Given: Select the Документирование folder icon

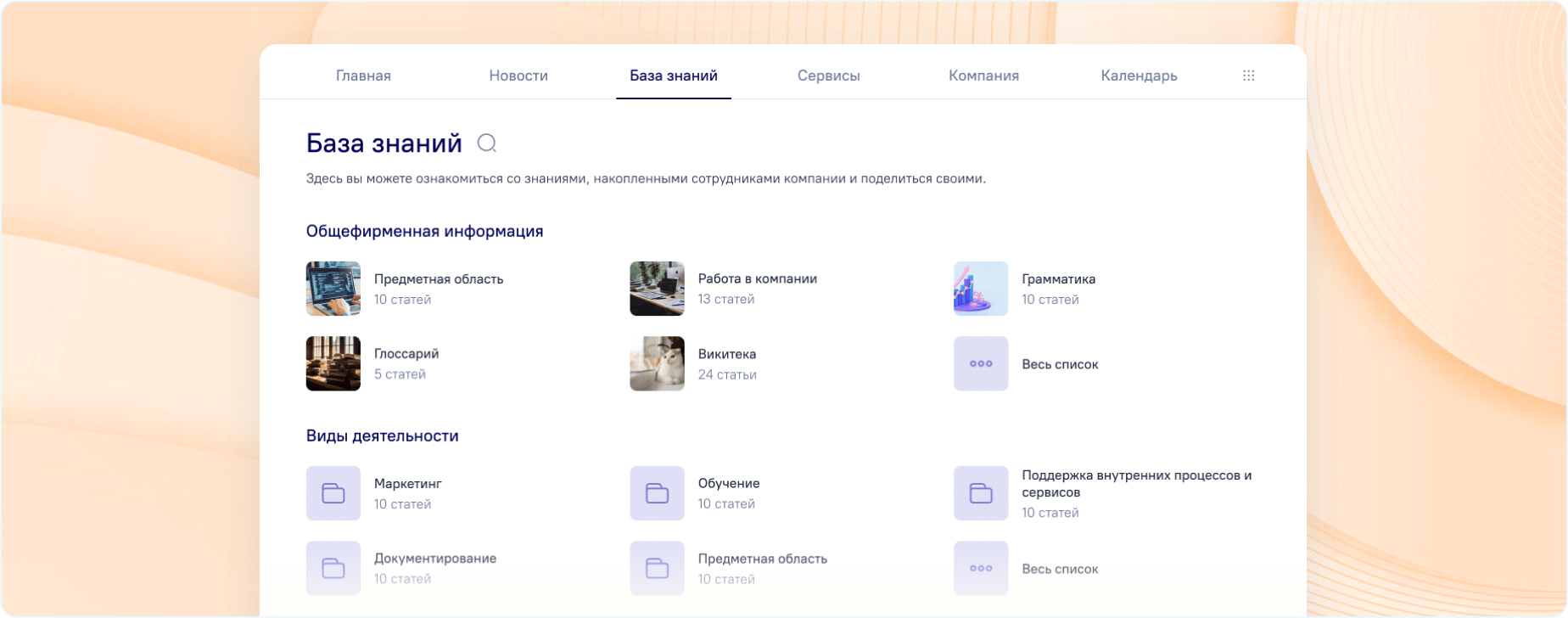Looking at the screenshot, I should point(333,568).
